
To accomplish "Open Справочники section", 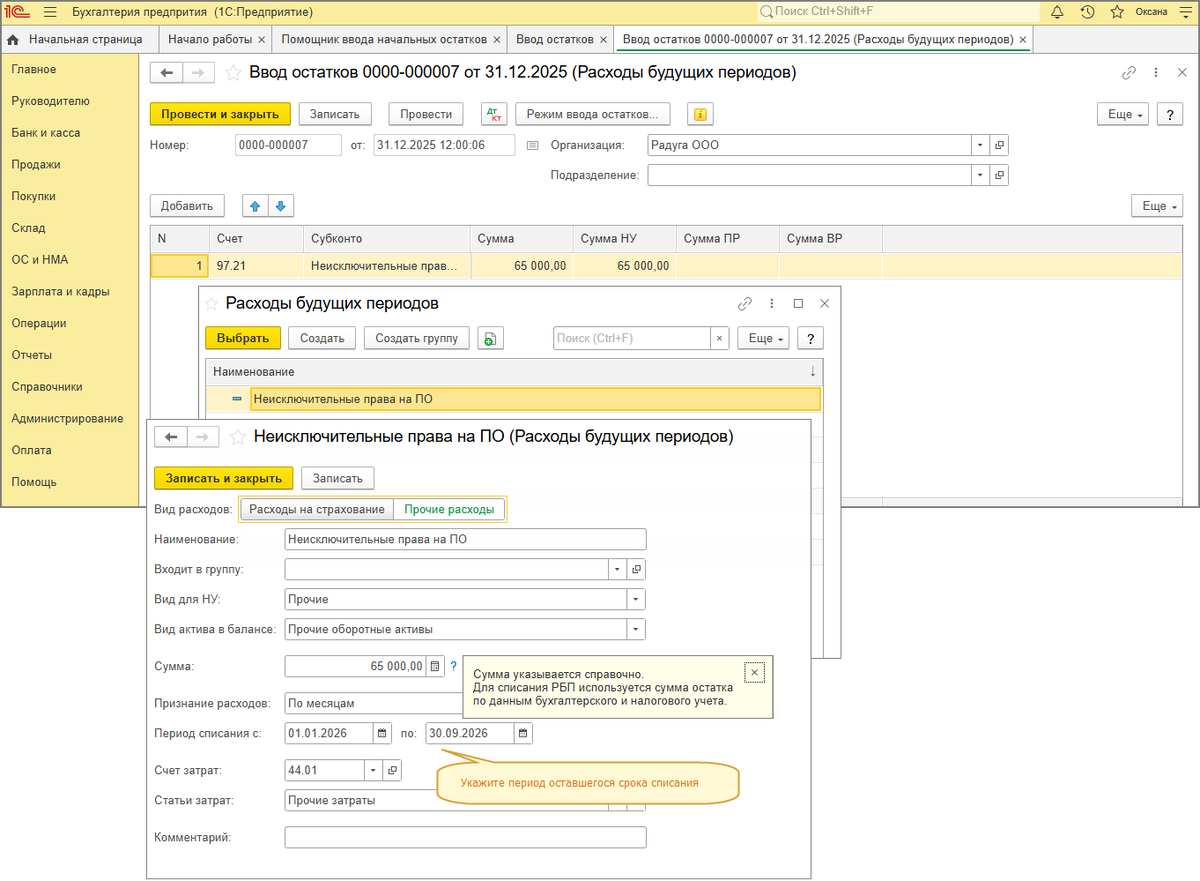I will pyautogui.click(x=47, y=387).
